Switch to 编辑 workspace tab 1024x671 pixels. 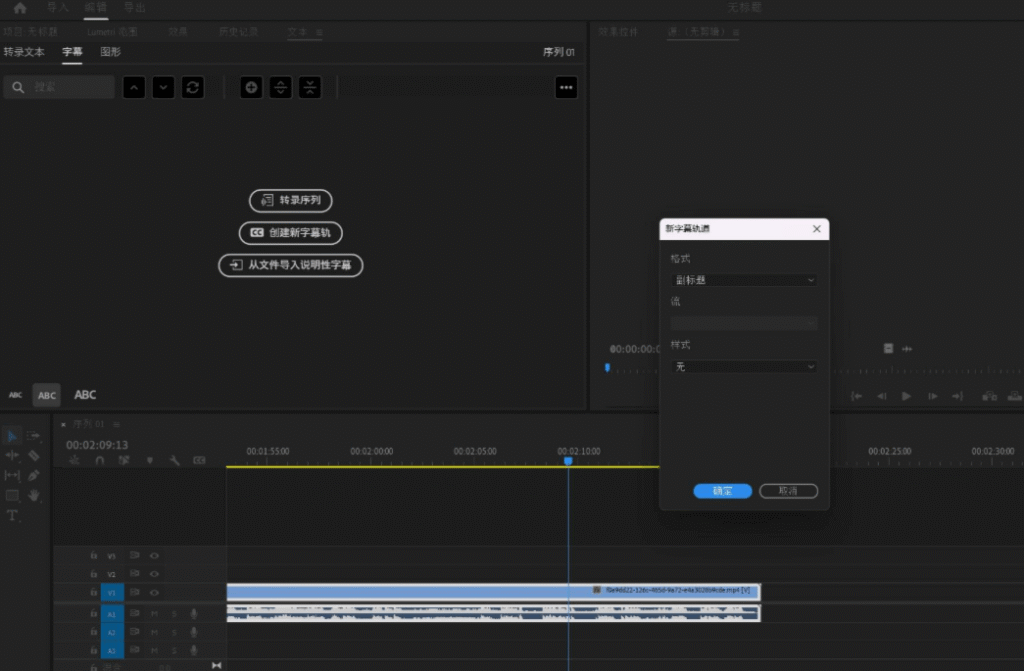click(x=95, y=8)
